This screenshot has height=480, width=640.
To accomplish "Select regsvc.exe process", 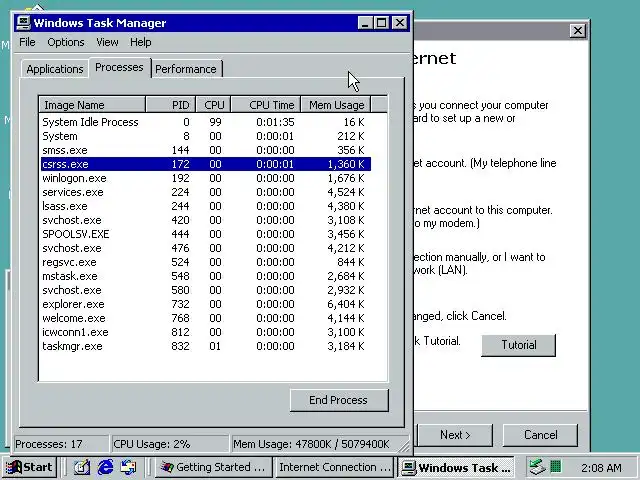I will 205,262.
